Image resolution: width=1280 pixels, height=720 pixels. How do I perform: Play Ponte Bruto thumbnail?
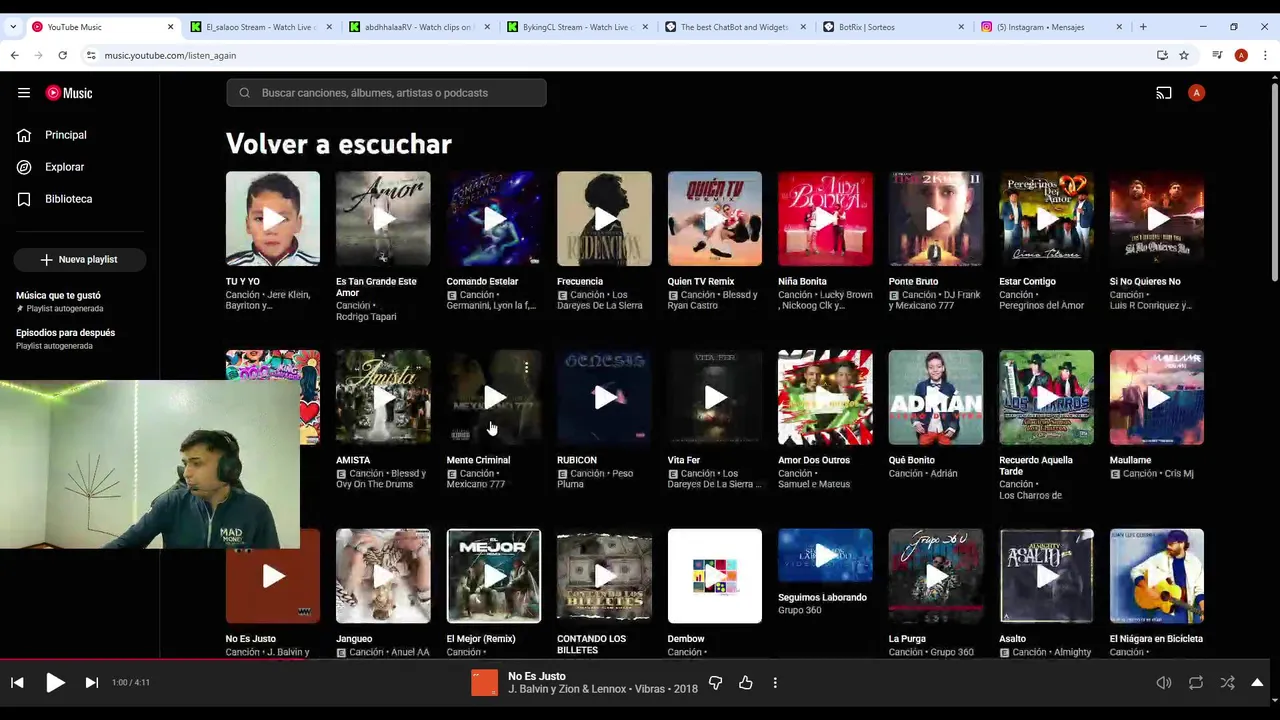tap(936, 219)
